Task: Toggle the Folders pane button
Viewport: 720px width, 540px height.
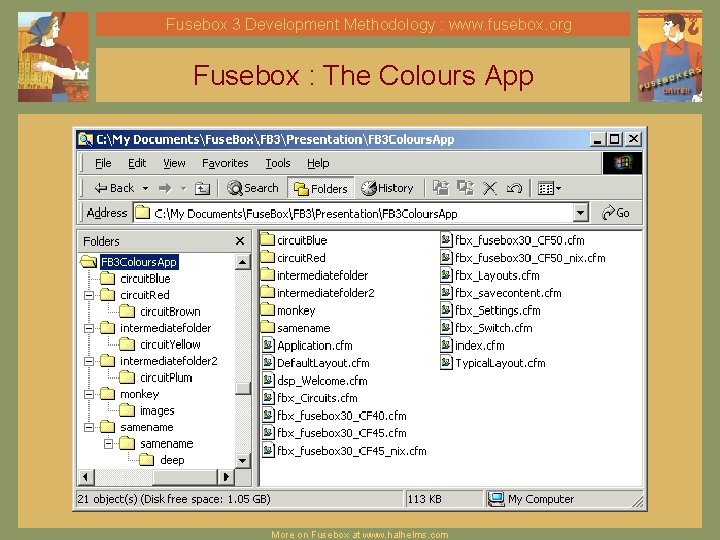Action: point(321,188)
